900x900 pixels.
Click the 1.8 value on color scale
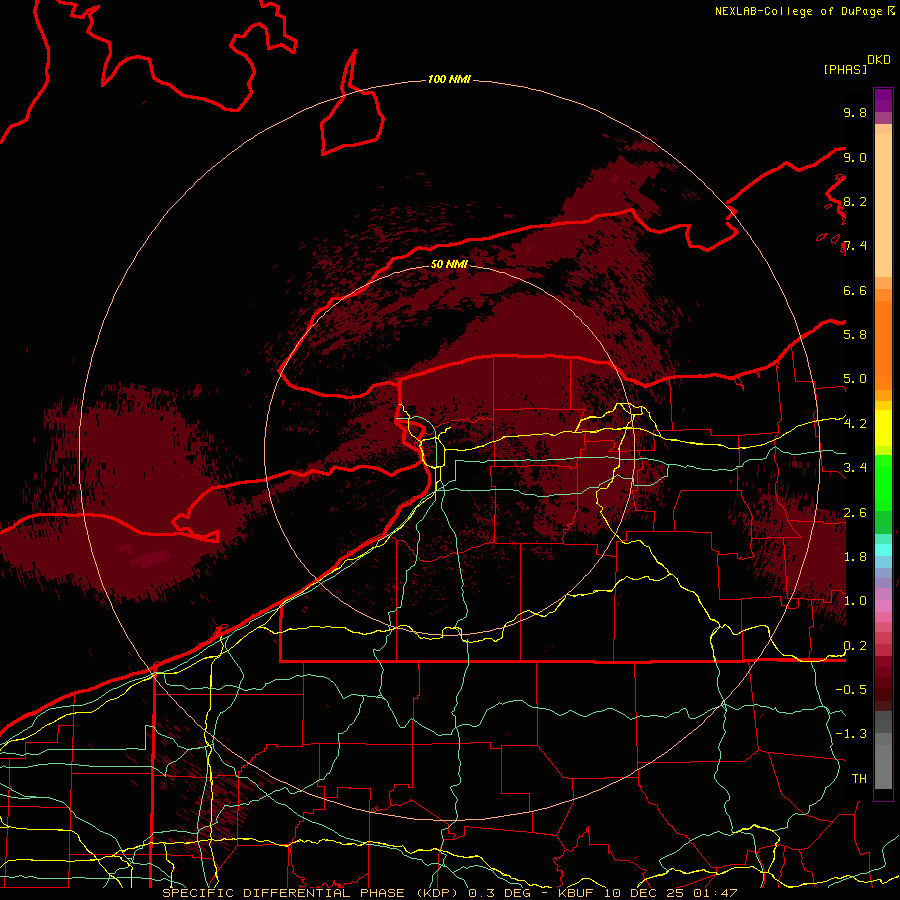pyautogui.click(x=855, y=557)
